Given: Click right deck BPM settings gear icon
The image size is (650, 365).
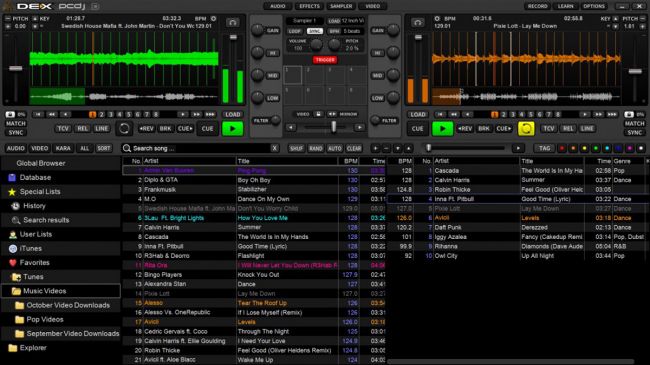Looking at the screenshot, I should pyautogui.click(x=437, y=19).
